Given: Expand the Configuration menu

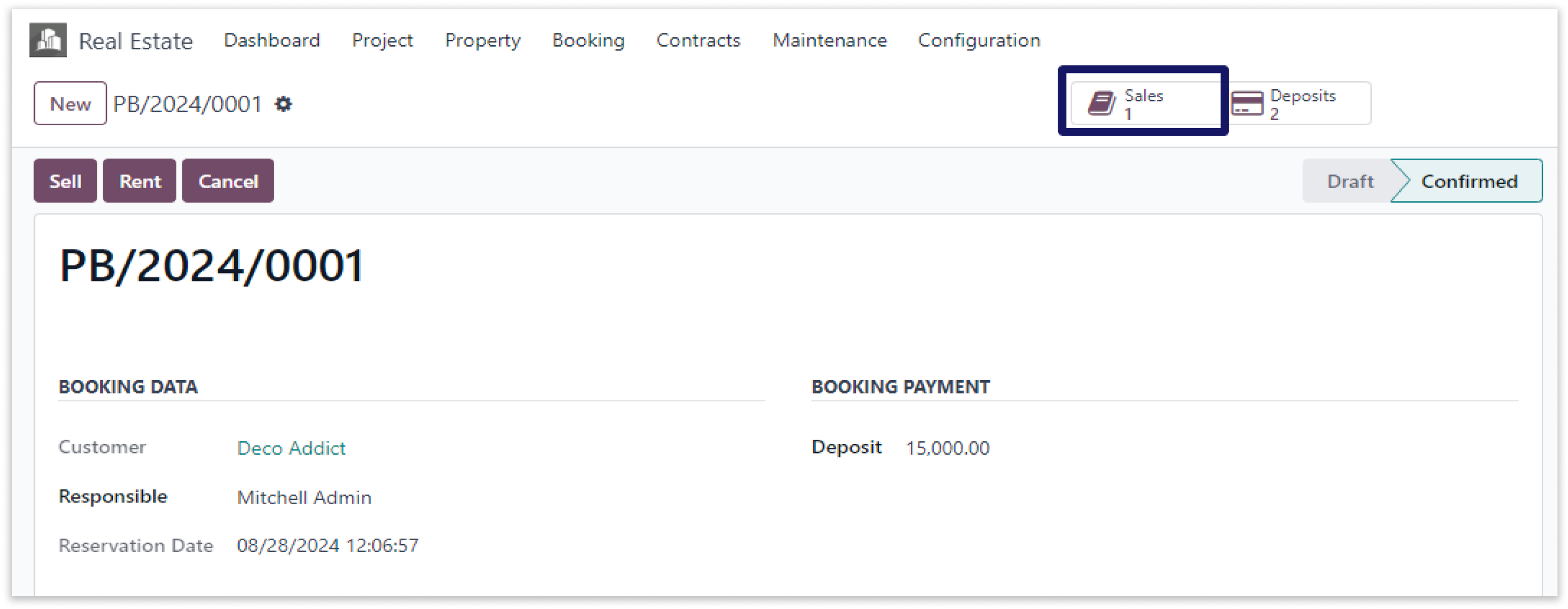Looking at the screenshot, I should pyautogui.click(x=979, y=40).
